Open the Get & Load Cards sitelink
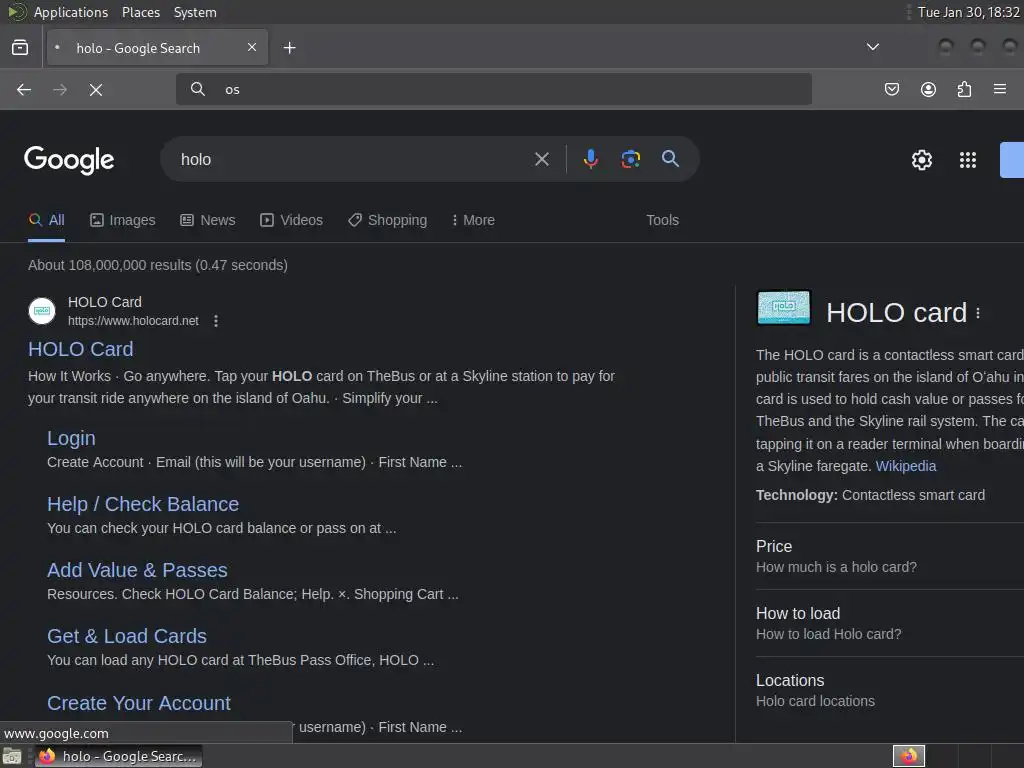Viewport: 1024px width, 768px height. pos(127,635)
